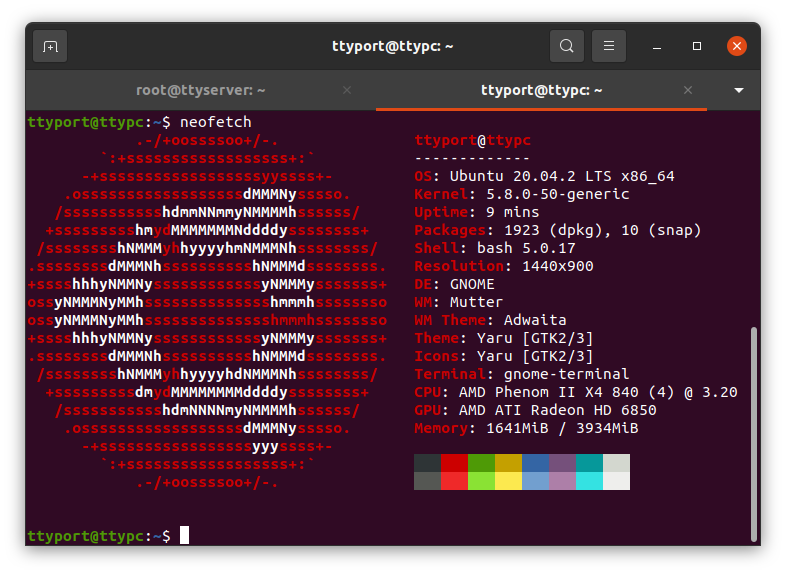The width and height of the screenshot is (786, 574).
Task: Click the bright cyan color block
Action: (590, 481)
